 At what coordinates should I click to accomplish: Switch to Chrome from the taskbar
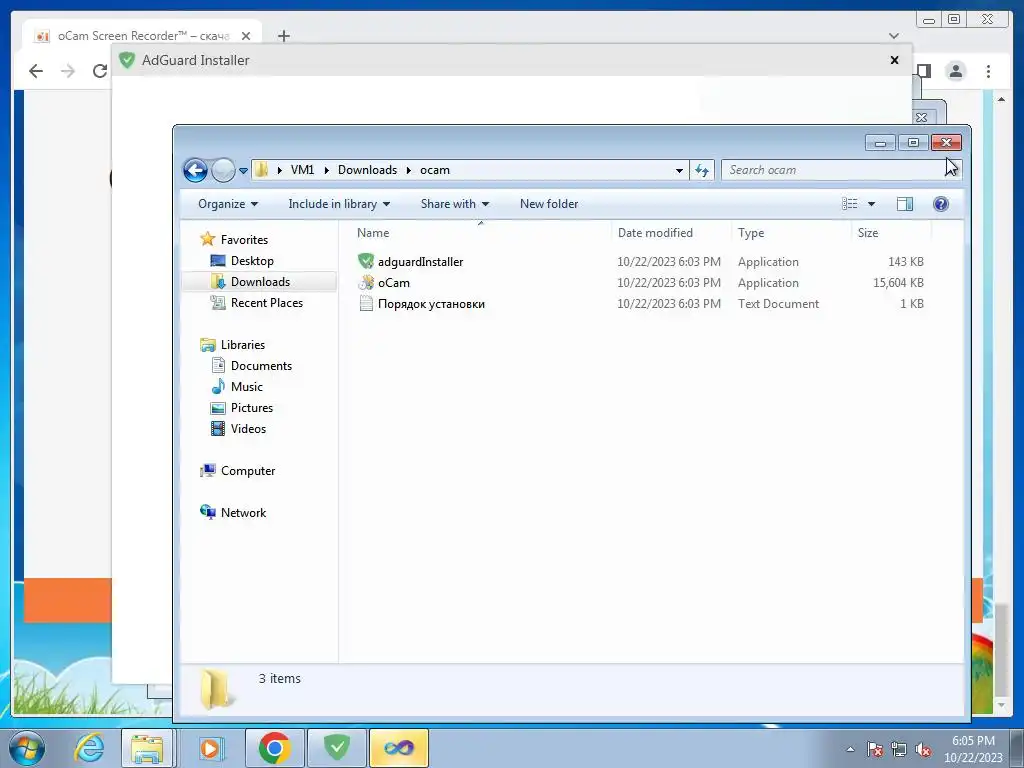(274, 748)
